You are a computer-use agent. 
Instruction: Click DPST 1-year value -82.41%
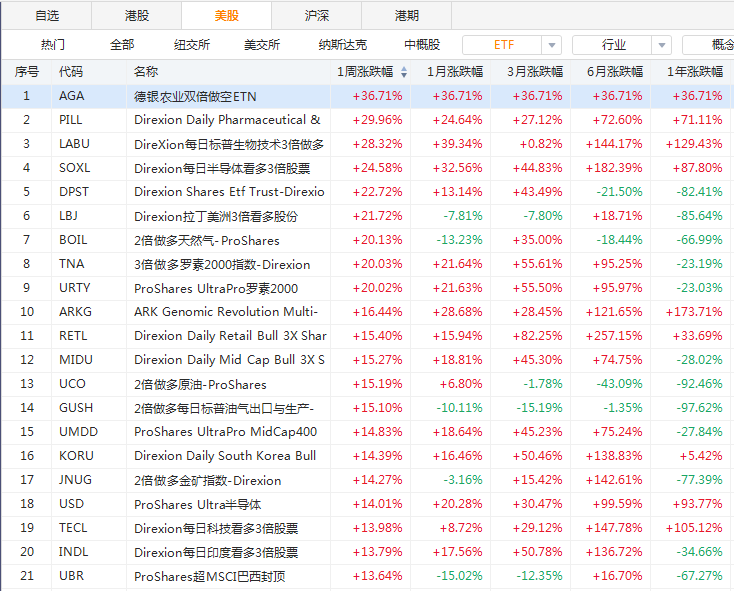coord(699,192)
